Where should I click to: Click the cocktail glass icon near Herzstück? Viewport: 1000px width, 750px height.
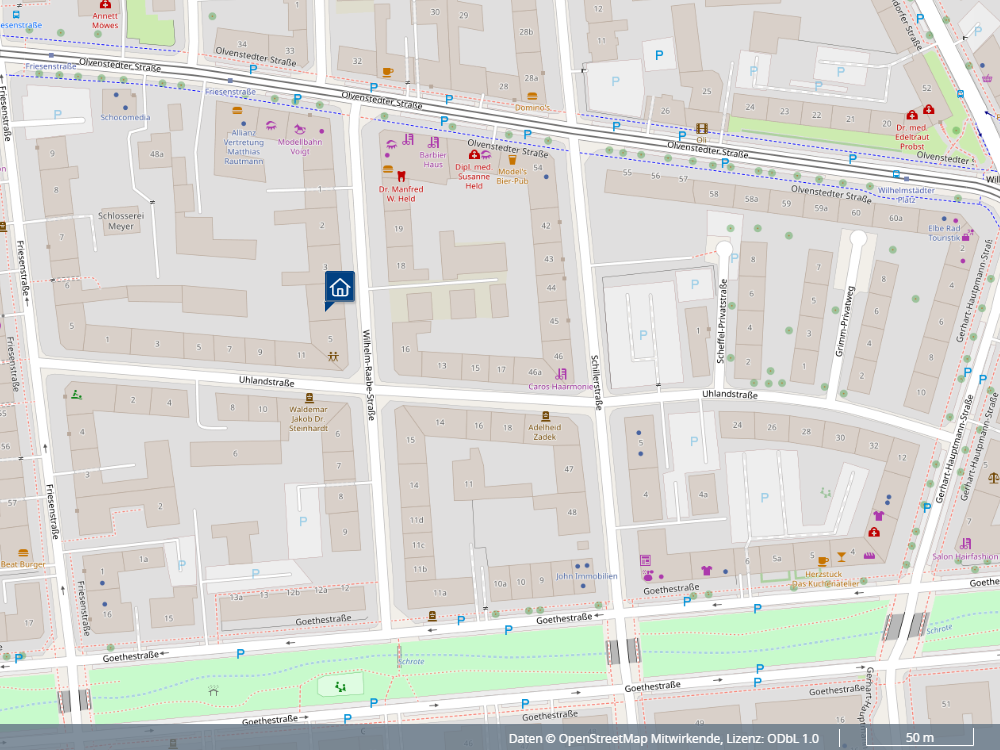[x=842, y=557]
